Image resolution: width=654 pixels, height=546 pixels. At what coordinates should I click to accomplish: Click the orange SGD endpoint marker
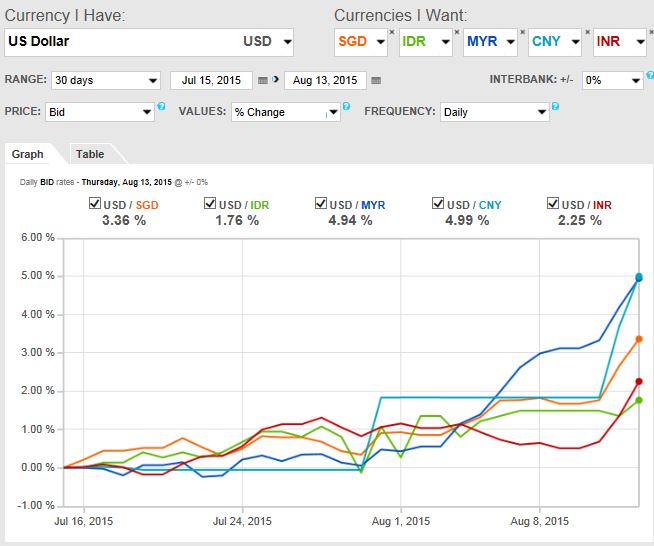pos(639,340)
